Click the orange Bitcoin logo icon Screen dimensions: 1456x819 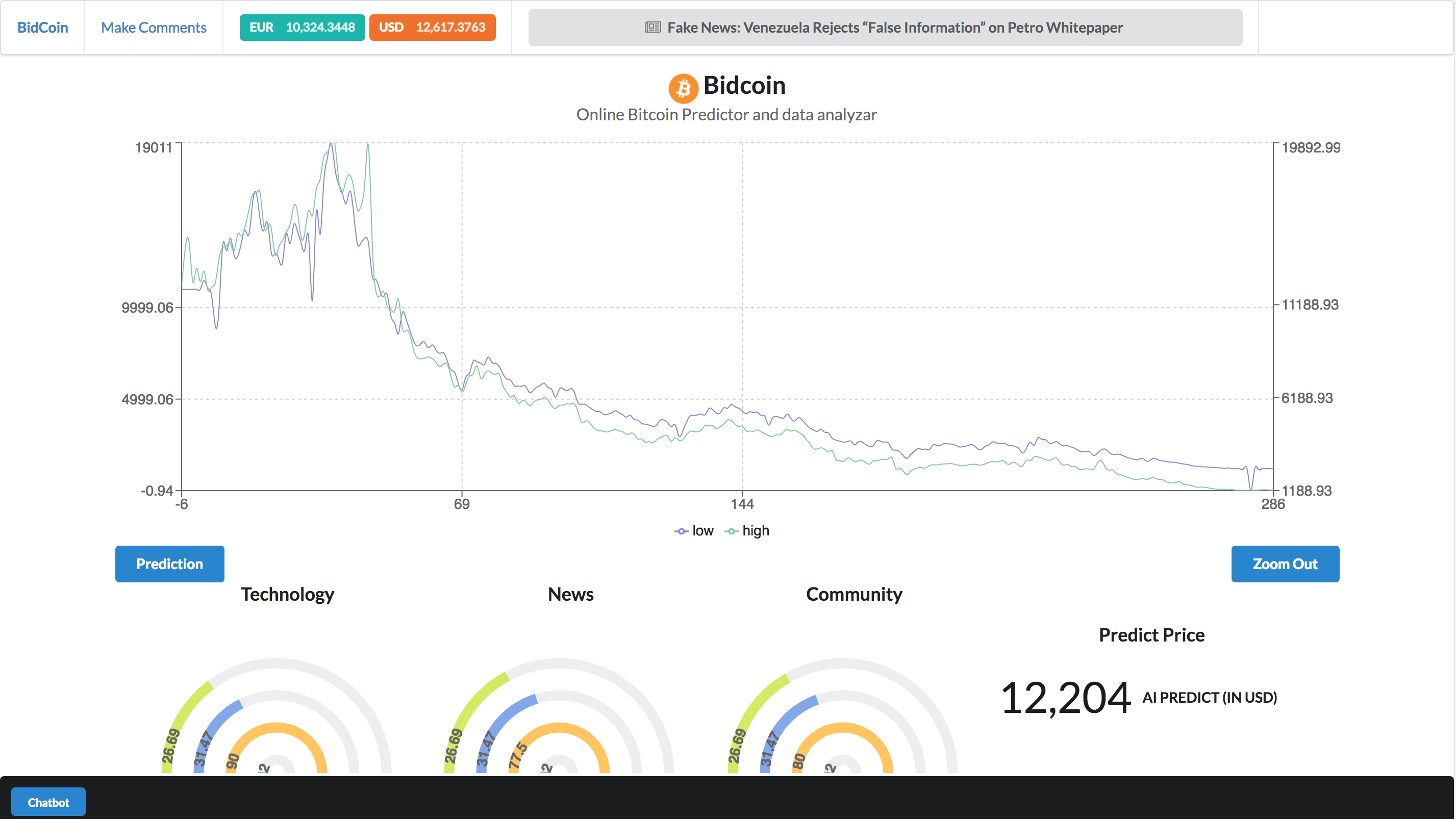pos(683,88)
